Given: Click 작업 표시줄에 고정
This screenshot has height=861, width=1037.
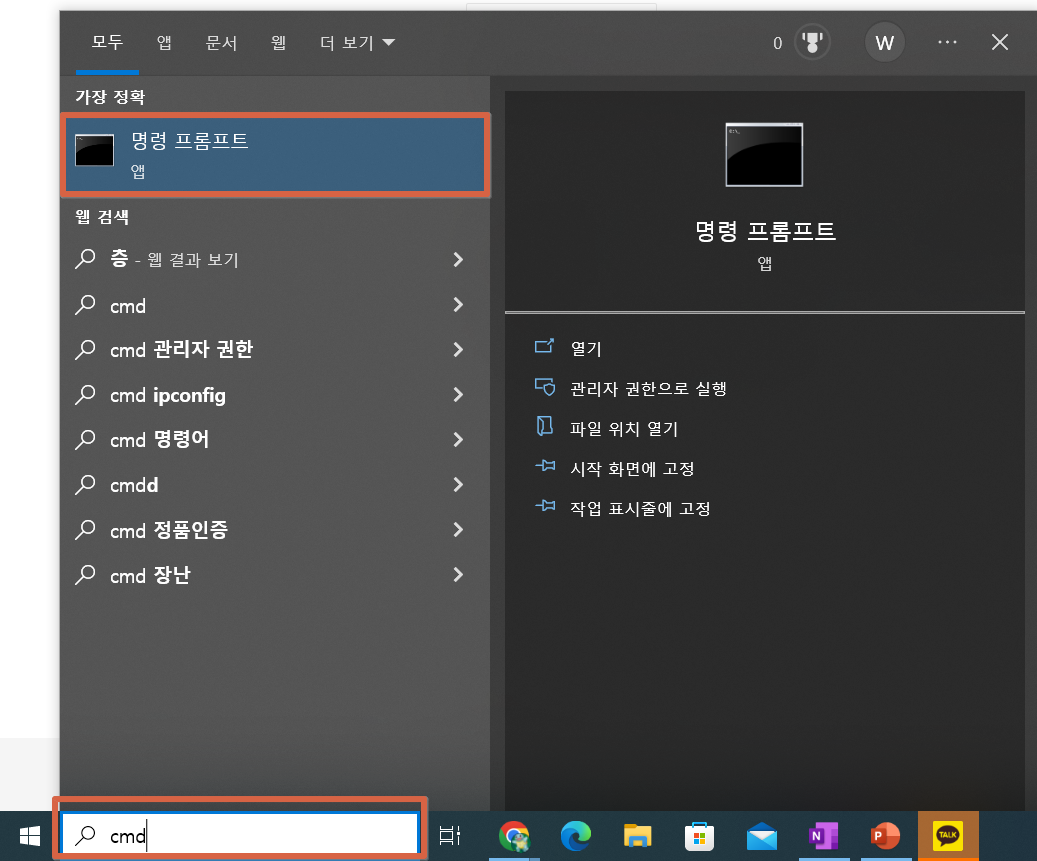Looking at the screenshot, I should 640,509.
